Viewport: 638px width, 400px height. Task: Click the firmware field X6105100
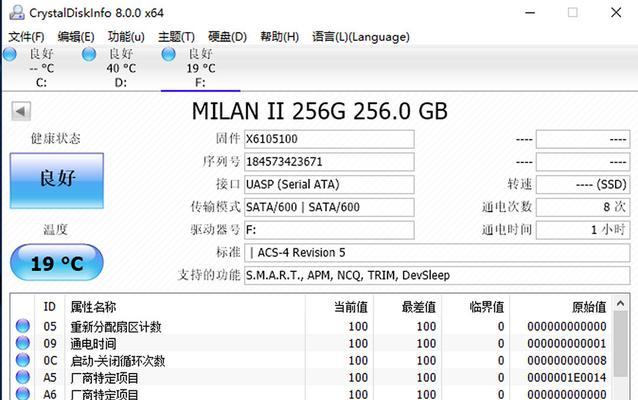[x=329, y=139]
